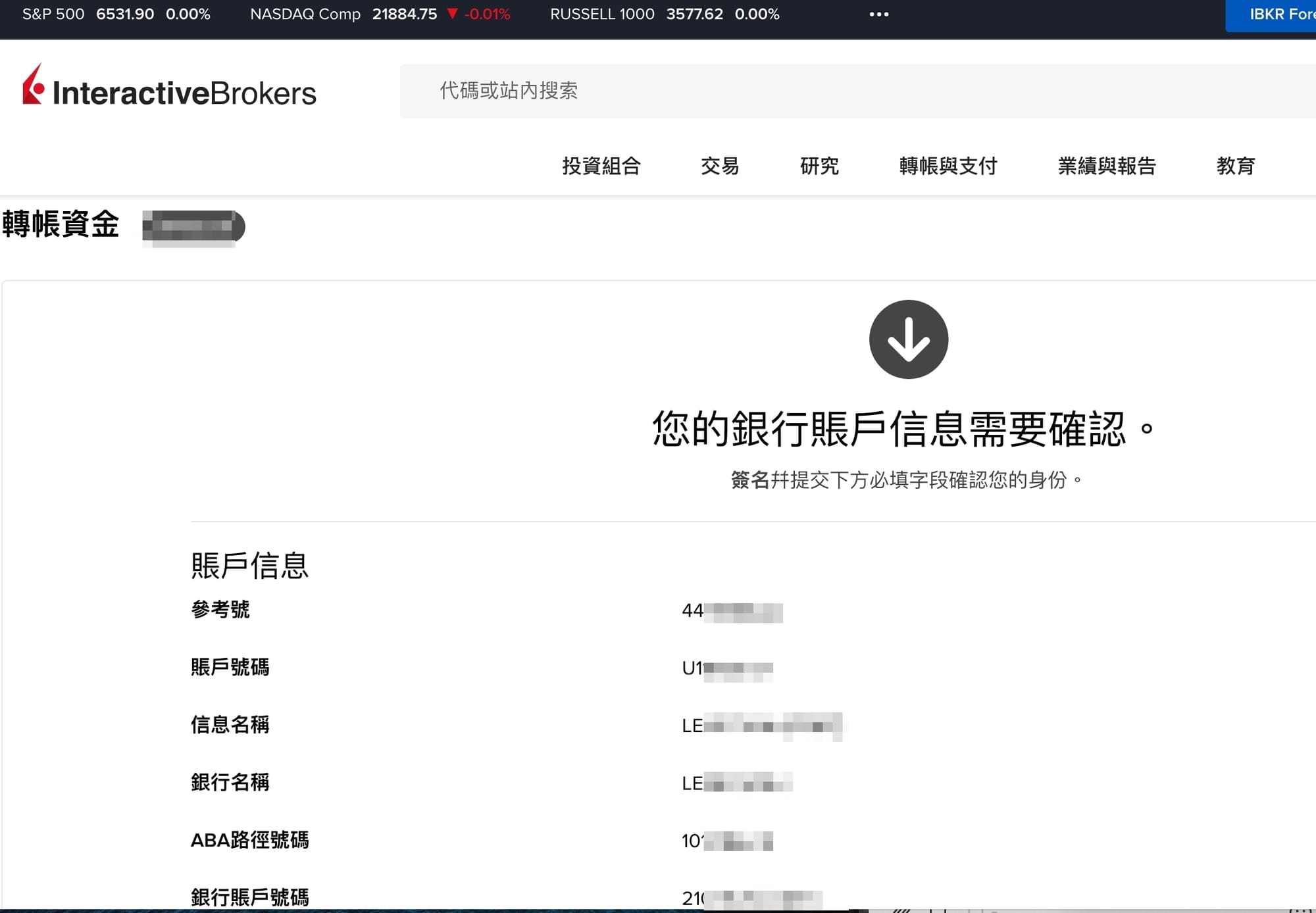Click the ABA路徑號碼 routing number value

pyautogui.click(x=726, y=841)
